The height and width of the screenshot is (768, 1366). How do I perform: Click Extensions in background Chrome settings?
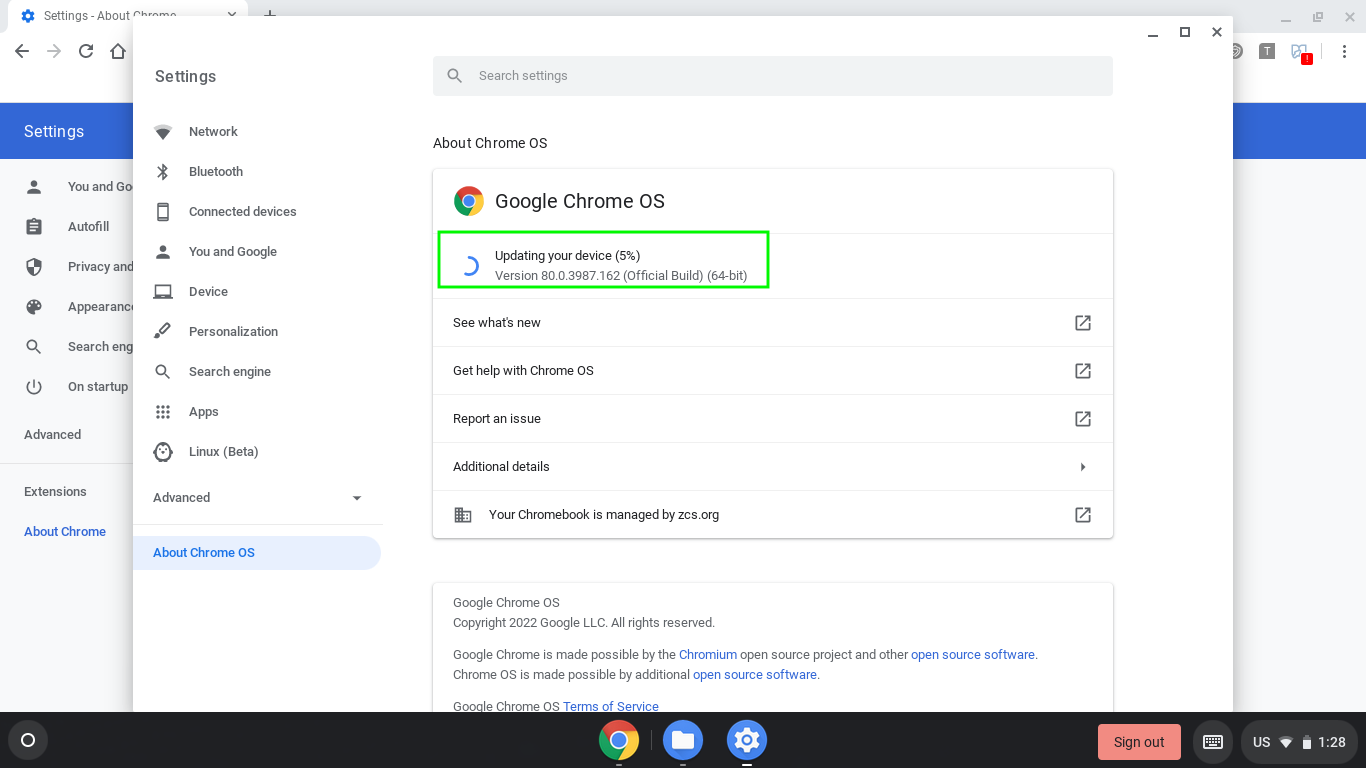(55, 492)
